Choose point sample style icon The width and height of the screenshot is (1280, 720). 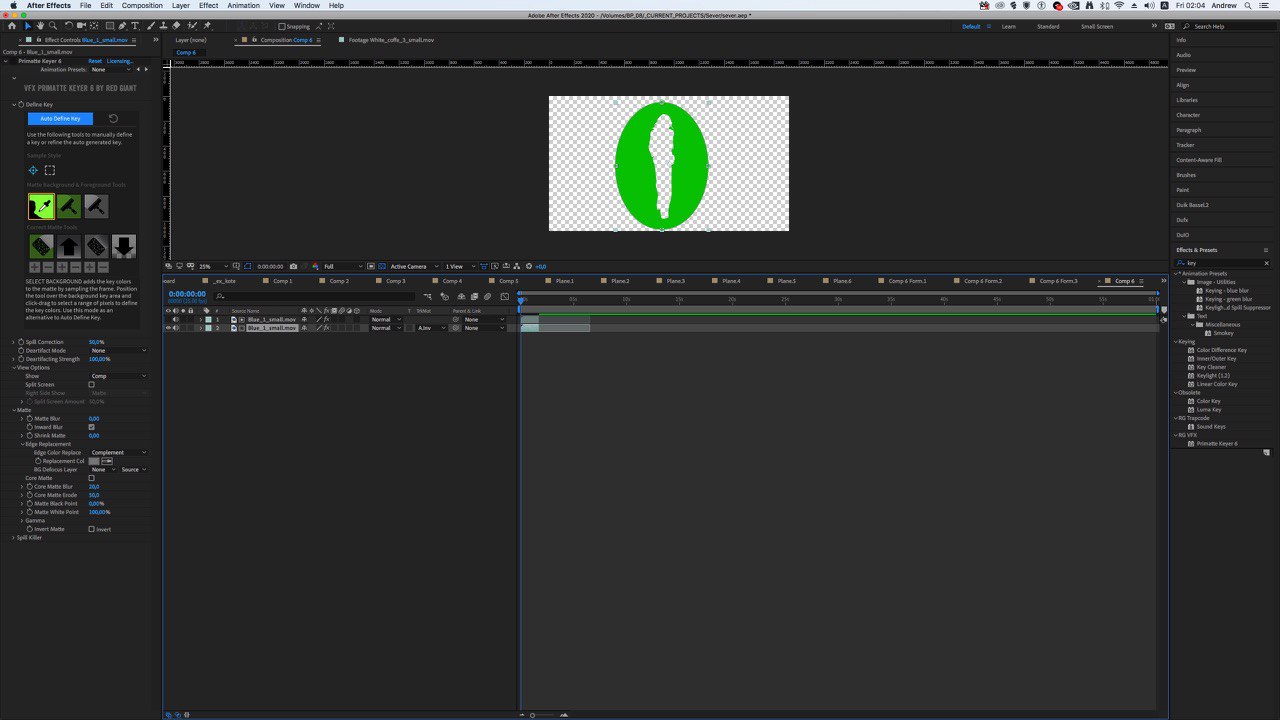33,170
